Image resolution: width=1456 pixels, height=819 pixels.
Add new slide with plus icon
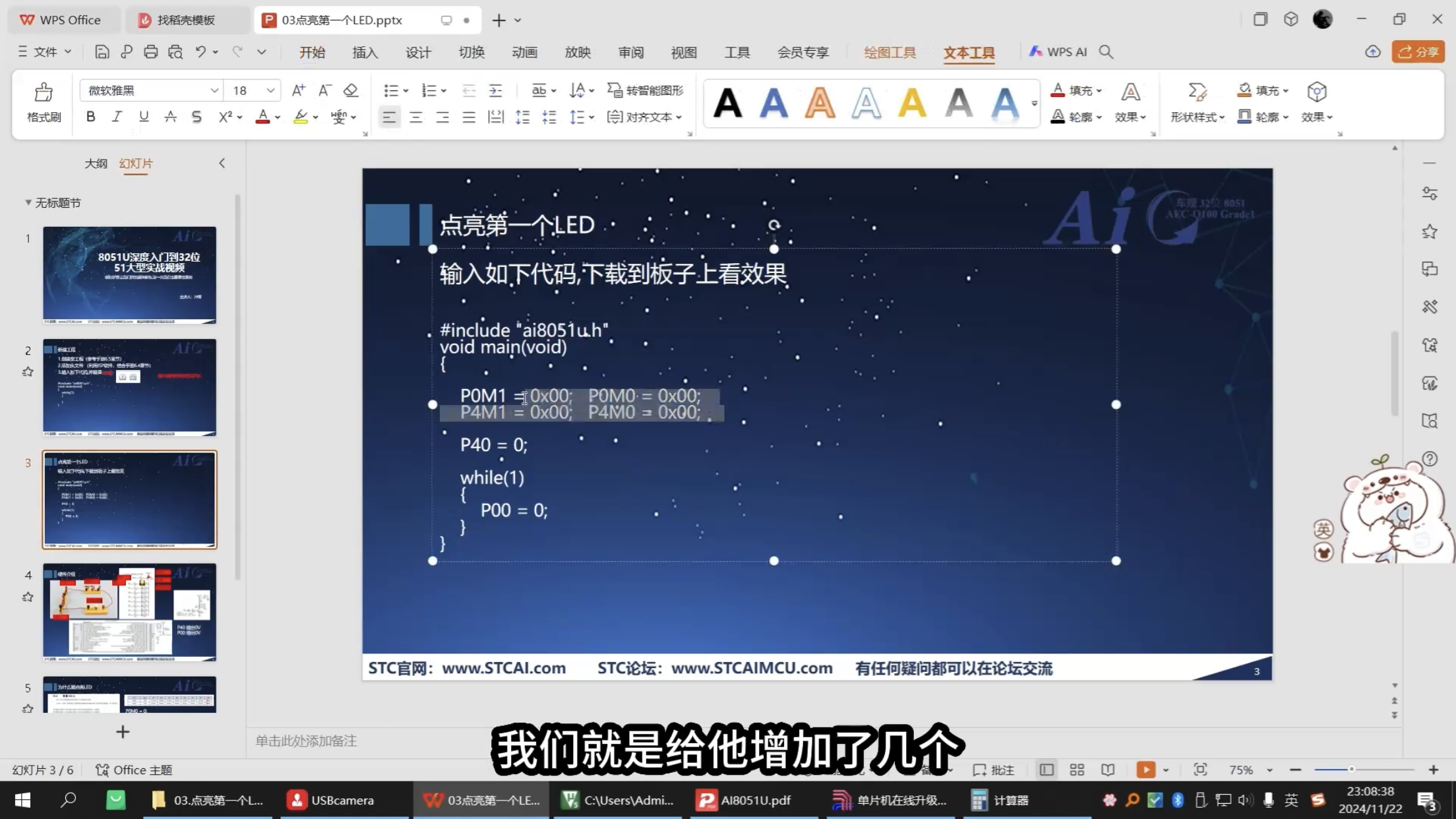coord(123,731)
